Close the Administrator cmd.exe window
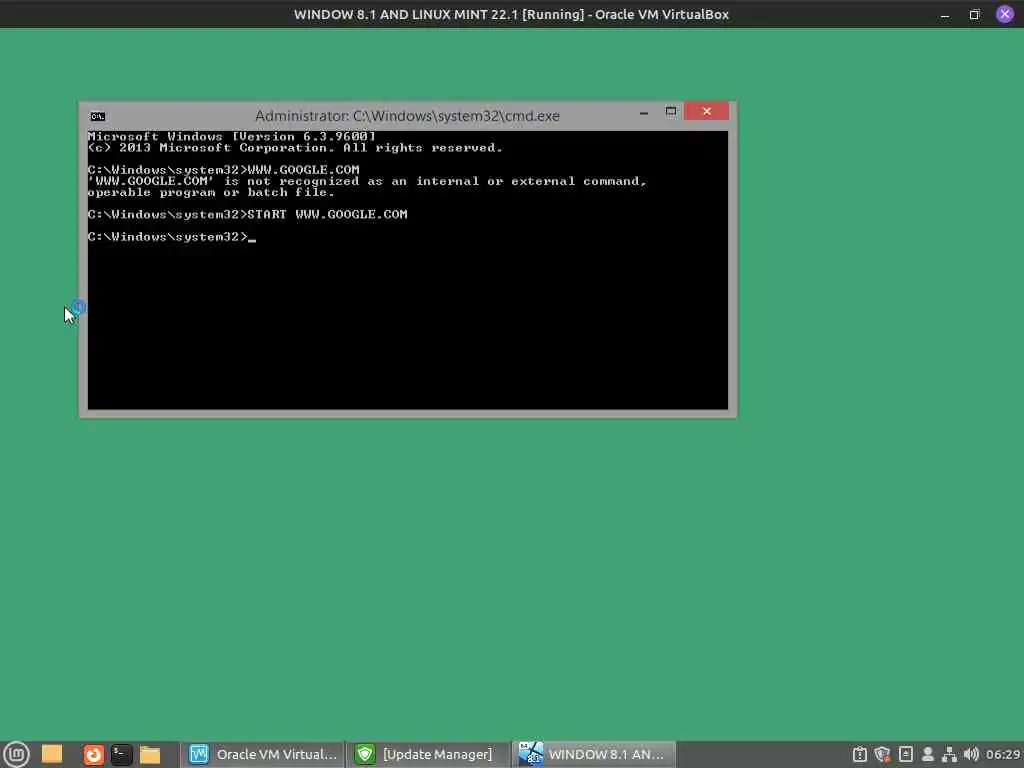 point(707,112)
